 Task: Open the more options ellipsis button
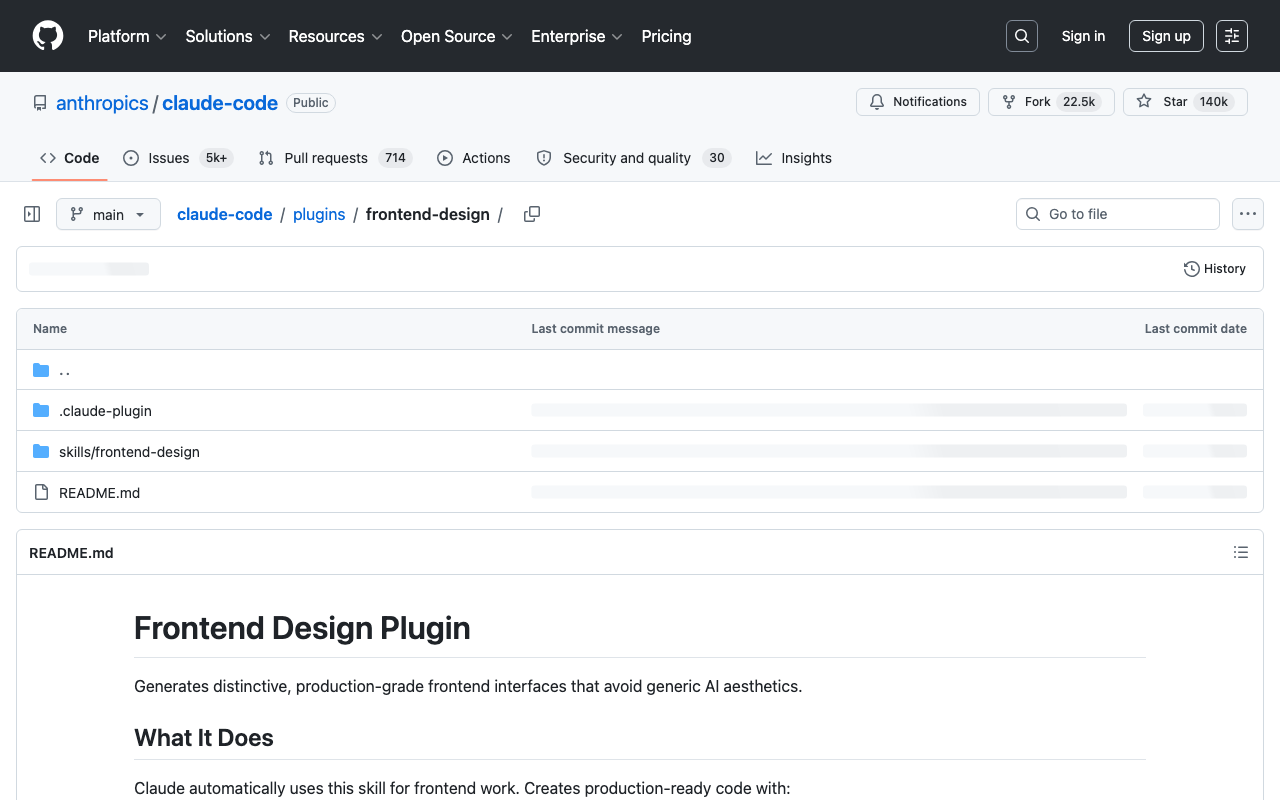click(1247, 214)
